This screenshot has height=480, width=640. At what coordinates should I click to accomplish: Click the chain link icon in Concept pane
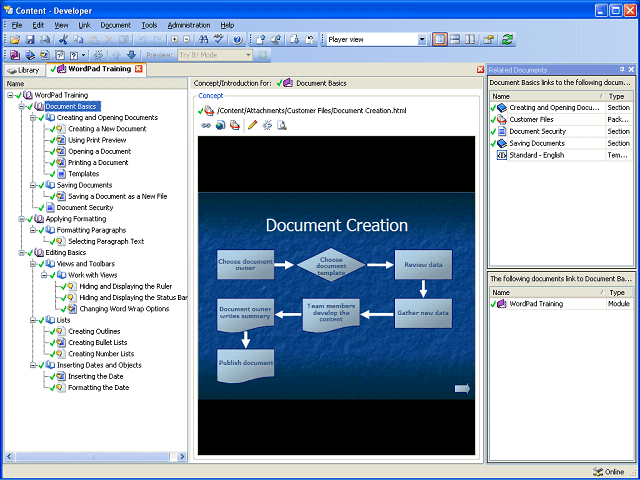coord(206,125)
